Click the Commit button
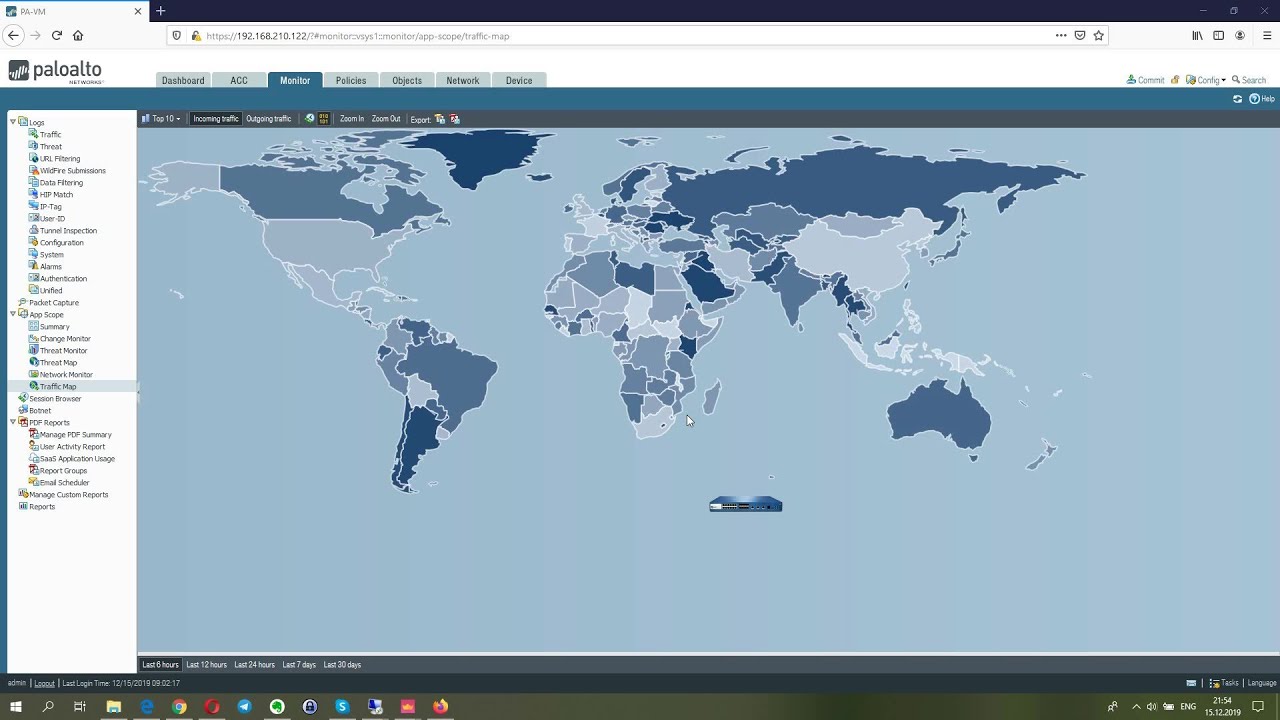Viewport: 1280px width, 720px height. [1146, 80]
